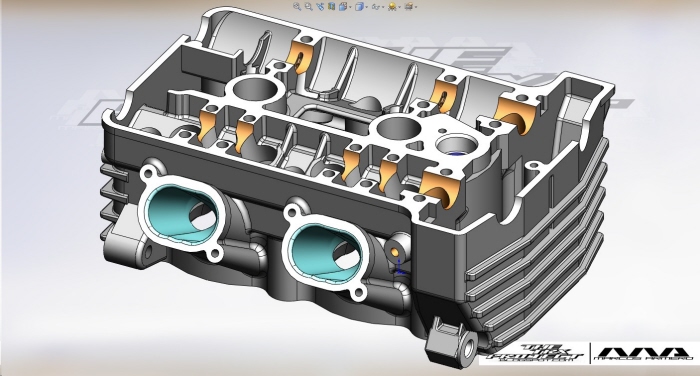Click the View Settings monitor icon
This screenshot has height=376, width=700.
[x=408, y=6]
